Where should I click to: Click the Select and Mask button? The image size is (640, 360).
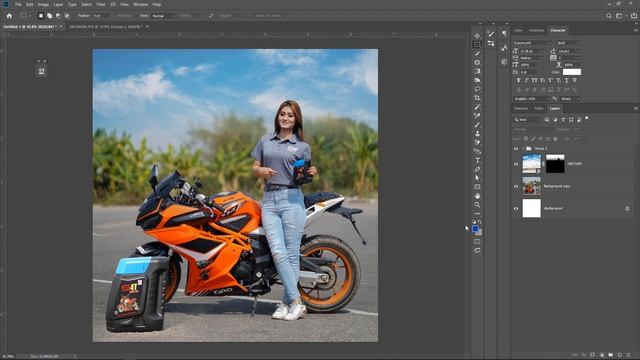click(x=269, y=16)
